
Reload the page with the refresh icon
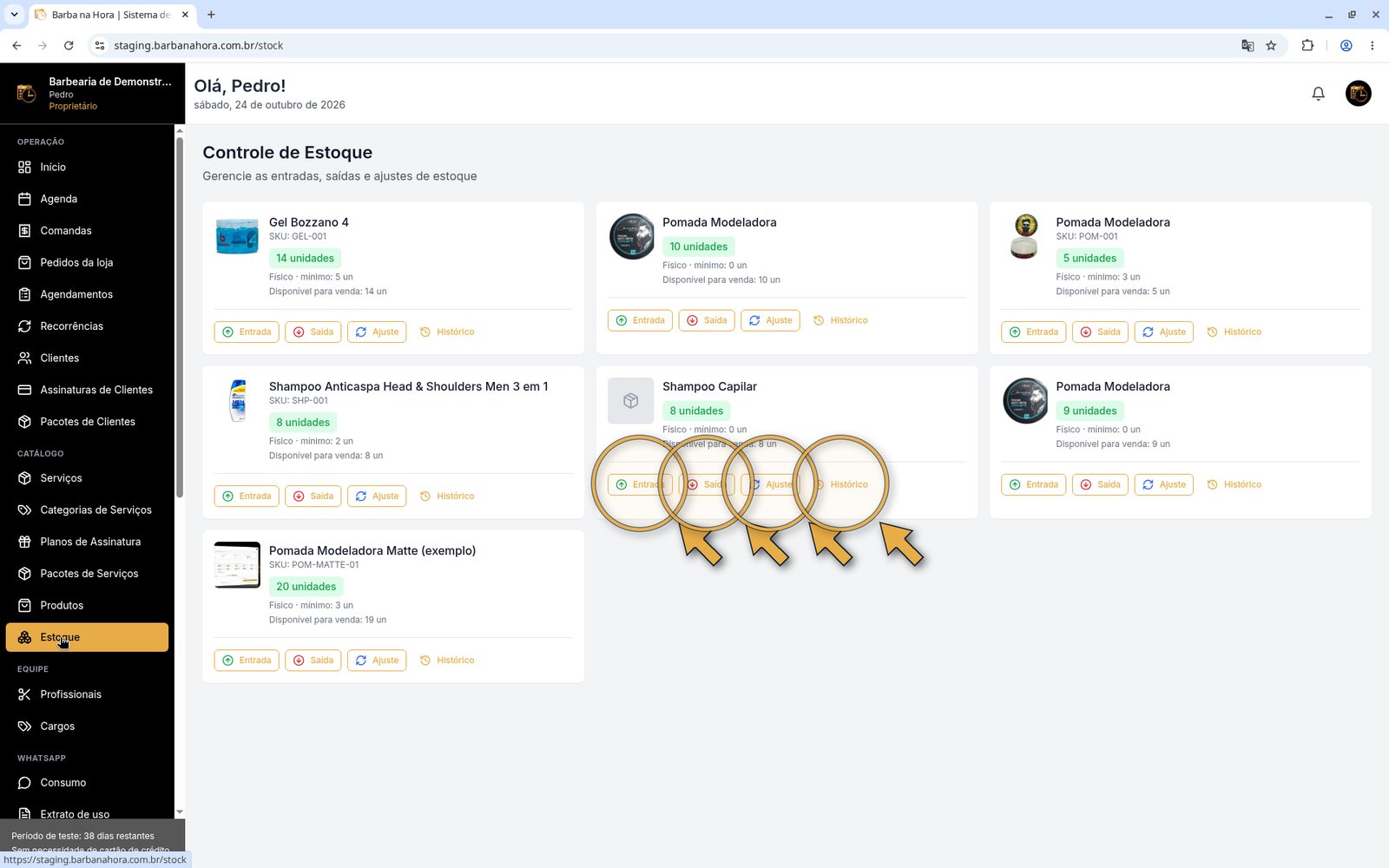pyautogui.click(x=69, y=45)
